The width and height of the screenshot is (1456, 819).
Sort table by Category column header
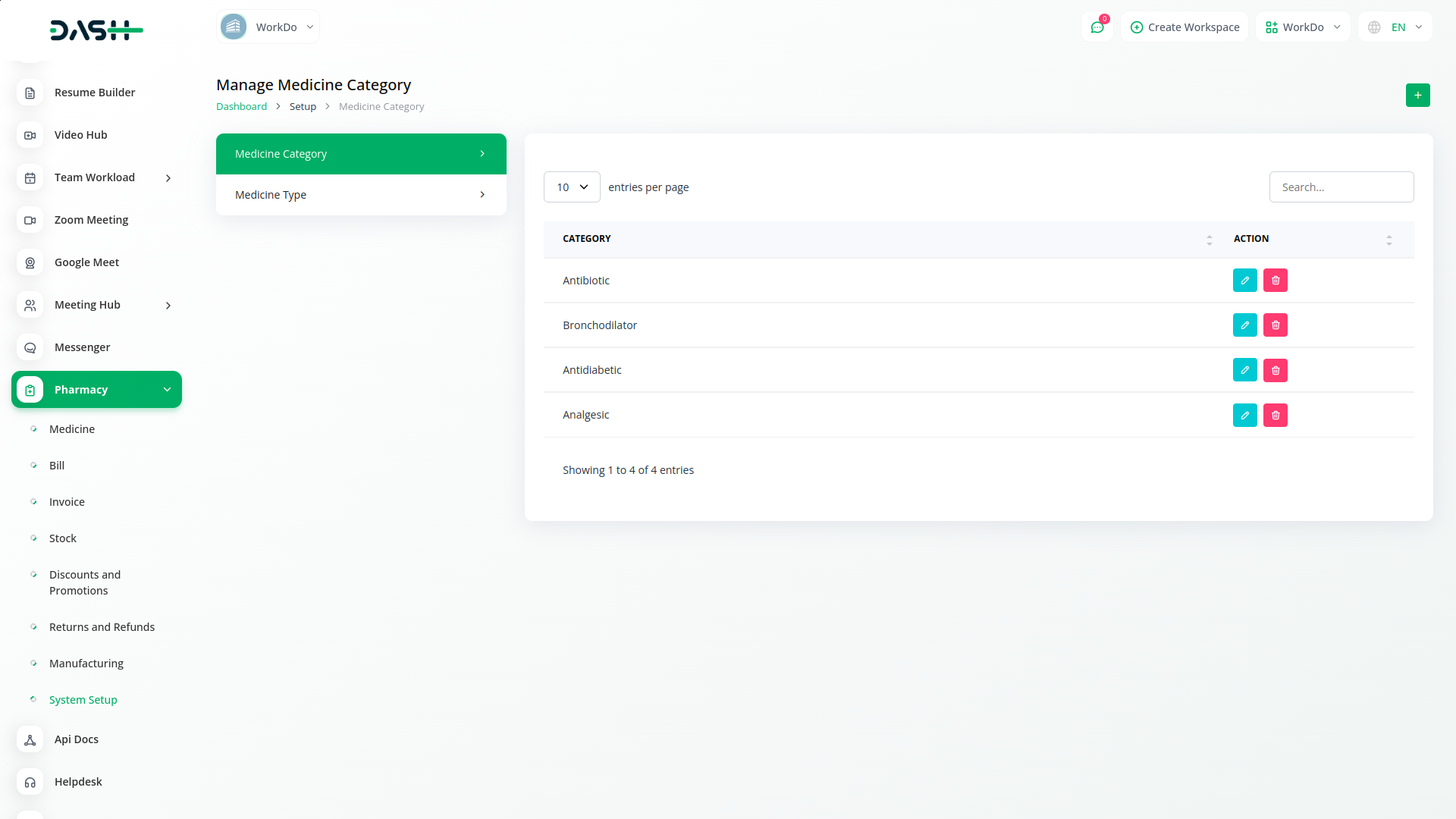point(587,239)
